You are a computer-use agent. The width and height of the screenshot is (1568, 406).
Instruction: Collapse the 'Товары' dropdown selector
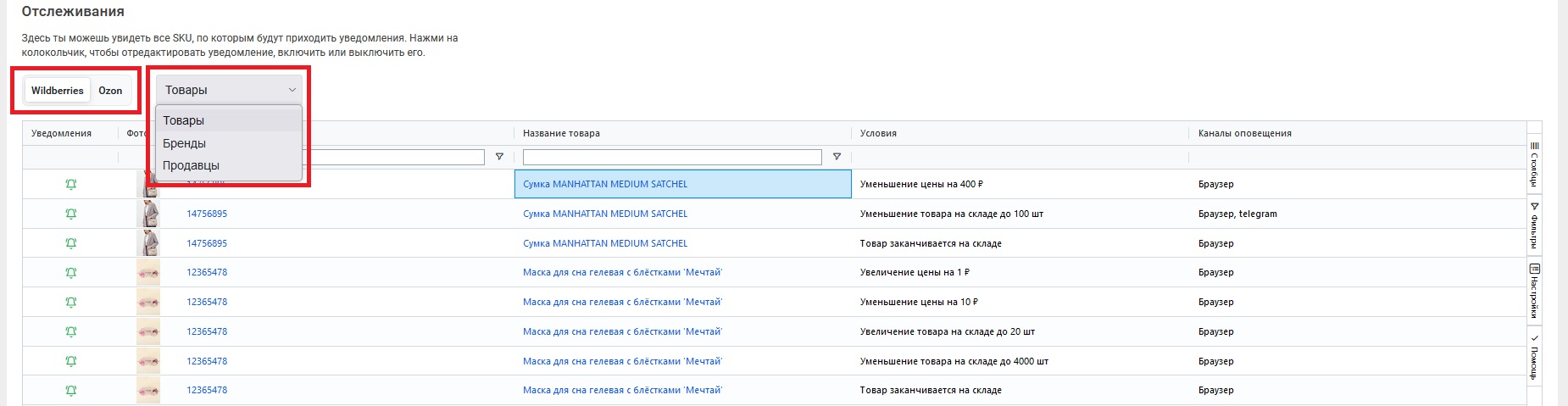(229, 90)
